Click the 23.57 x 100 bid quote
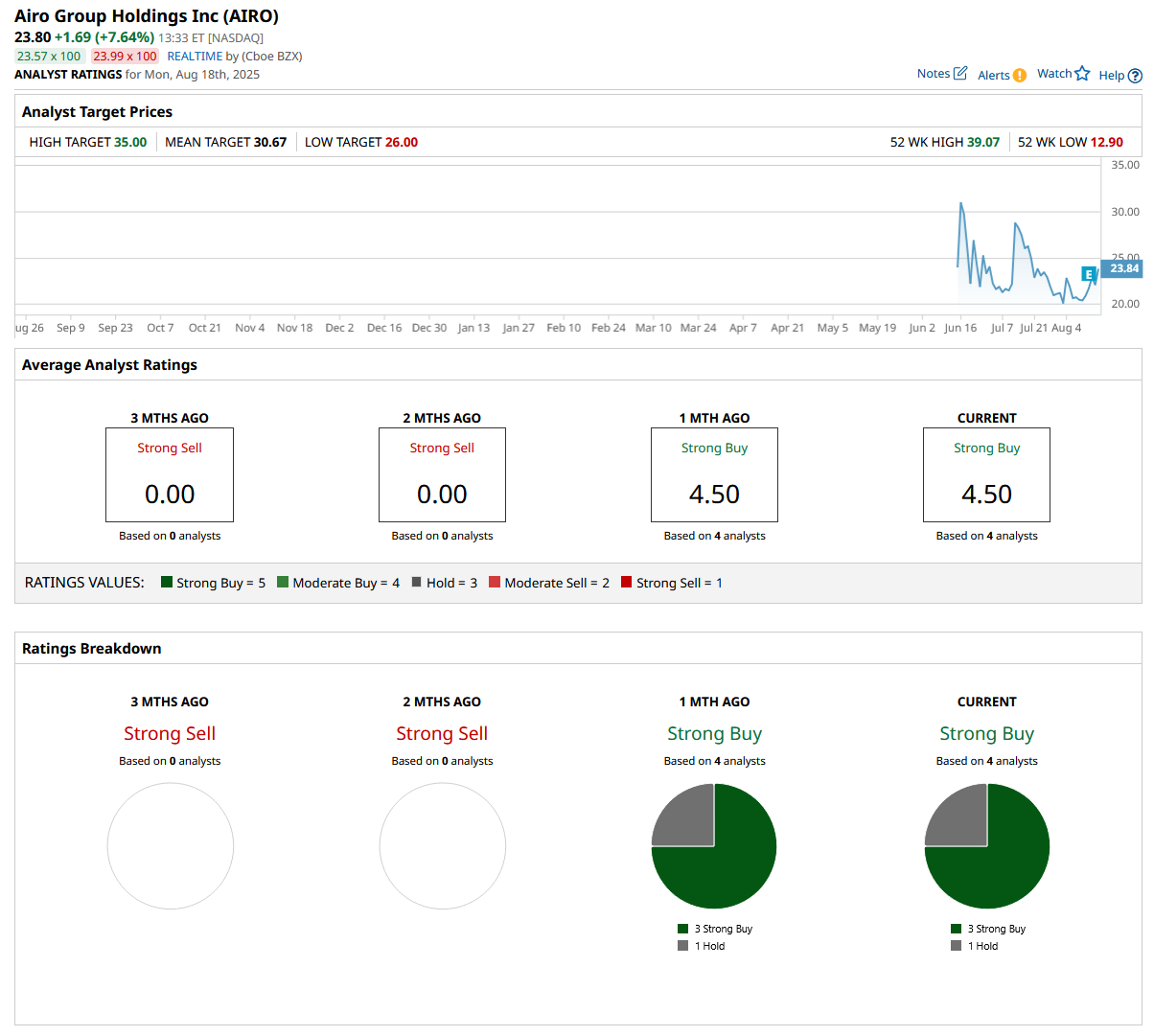1154x1036 pixels. pyautogui.click(x=49, y=57)
